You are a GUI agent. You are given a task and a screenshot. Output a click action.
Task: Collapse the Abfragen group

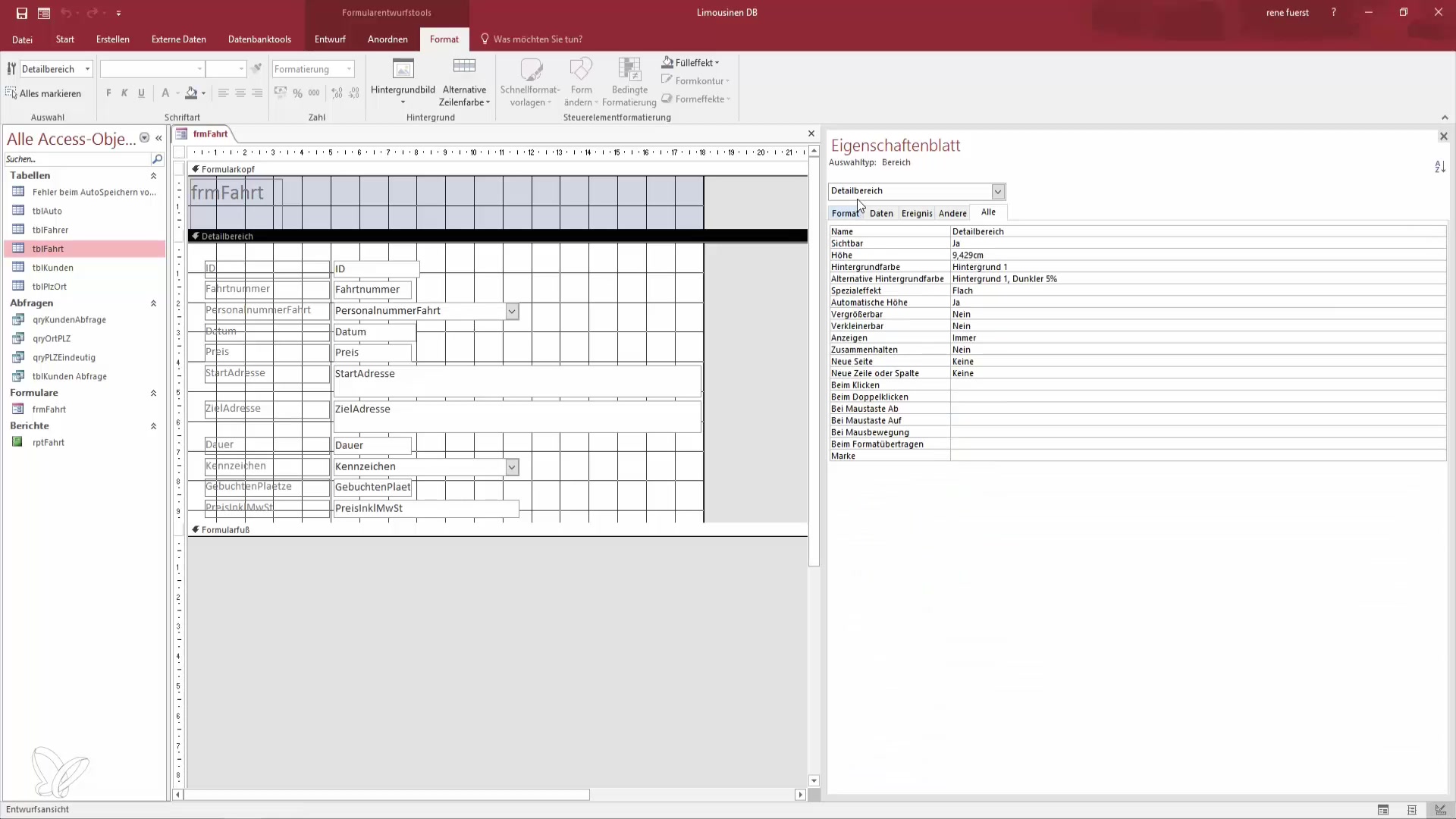[x=153, y=303]
